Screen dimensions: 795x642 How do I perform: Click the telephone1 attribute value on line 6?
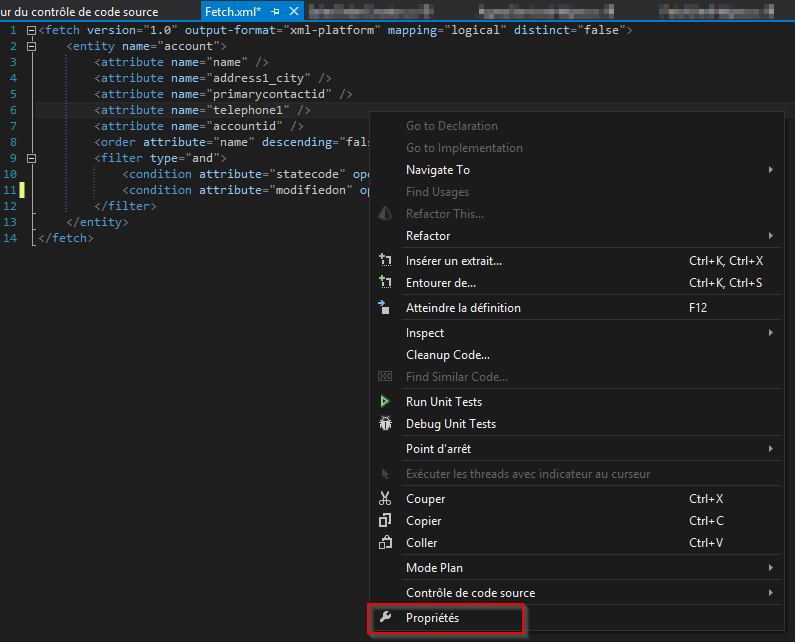click(248, 110)
